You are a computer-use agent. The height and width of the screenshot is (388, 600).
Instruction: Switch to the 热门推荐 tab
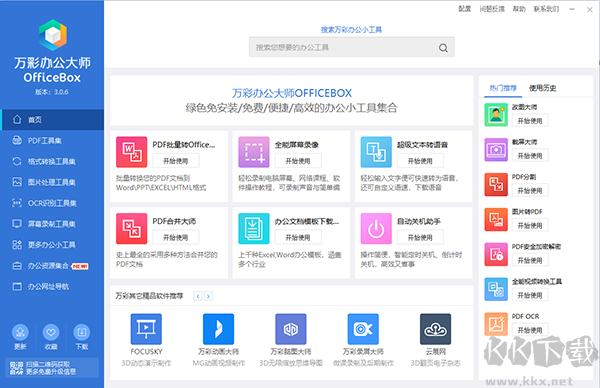pyautogui.click(x=503, y=88)
